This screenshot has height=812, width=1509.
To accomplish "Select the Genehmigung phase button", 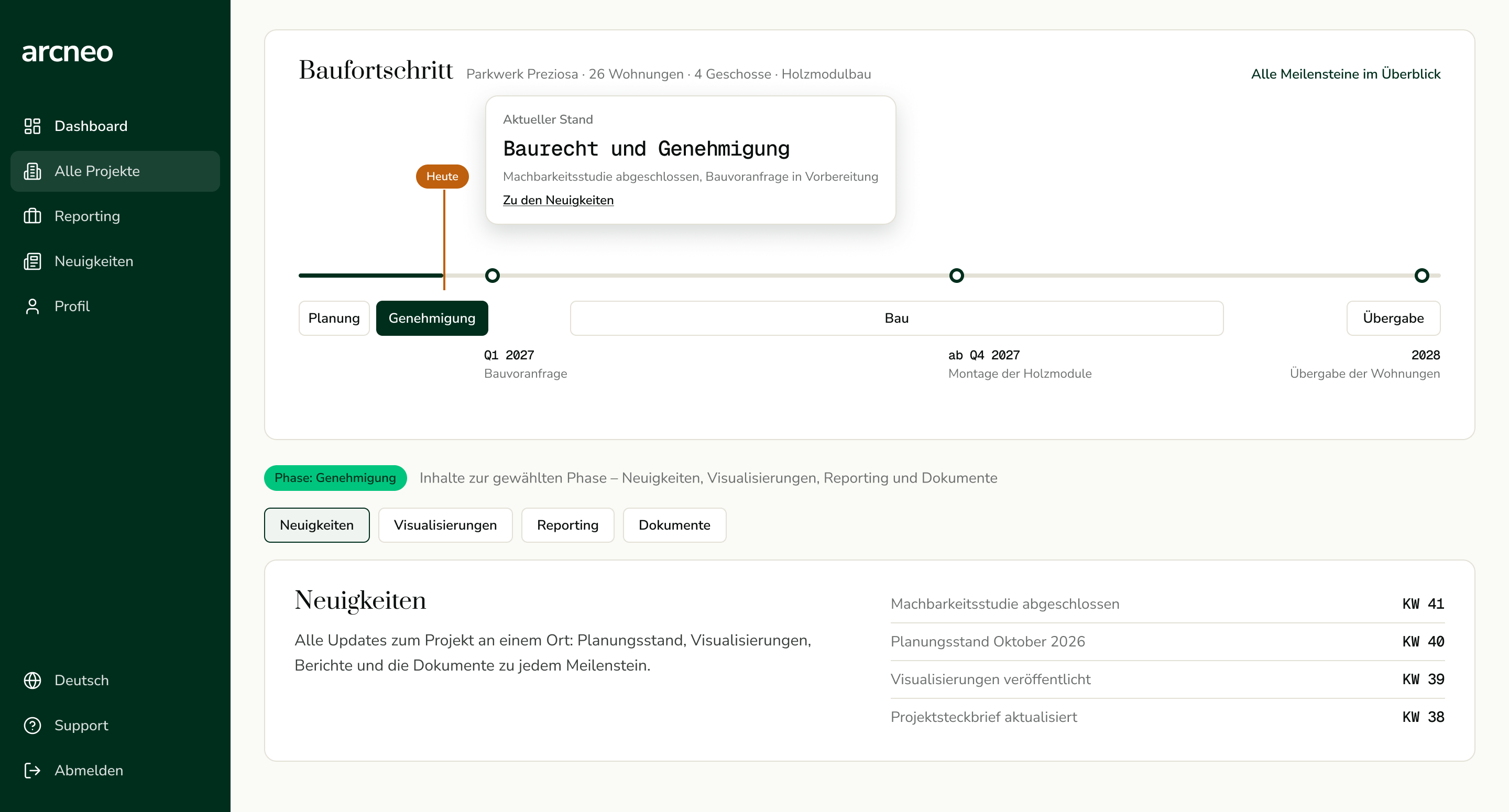I will [432, 318].
